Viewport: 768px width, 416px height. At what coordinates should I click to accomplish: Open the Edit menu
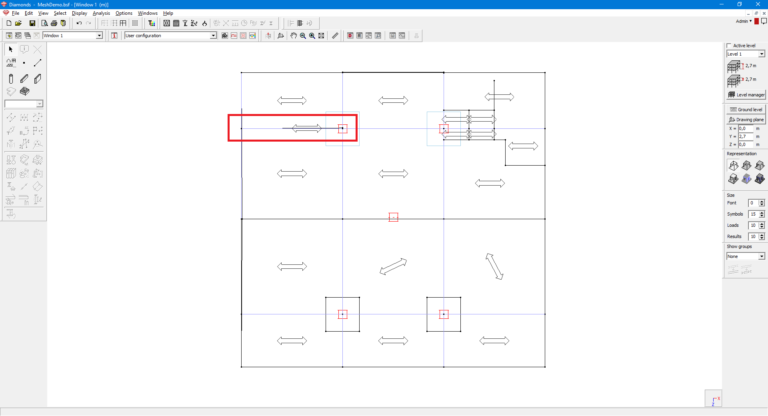tap(29, 13)
